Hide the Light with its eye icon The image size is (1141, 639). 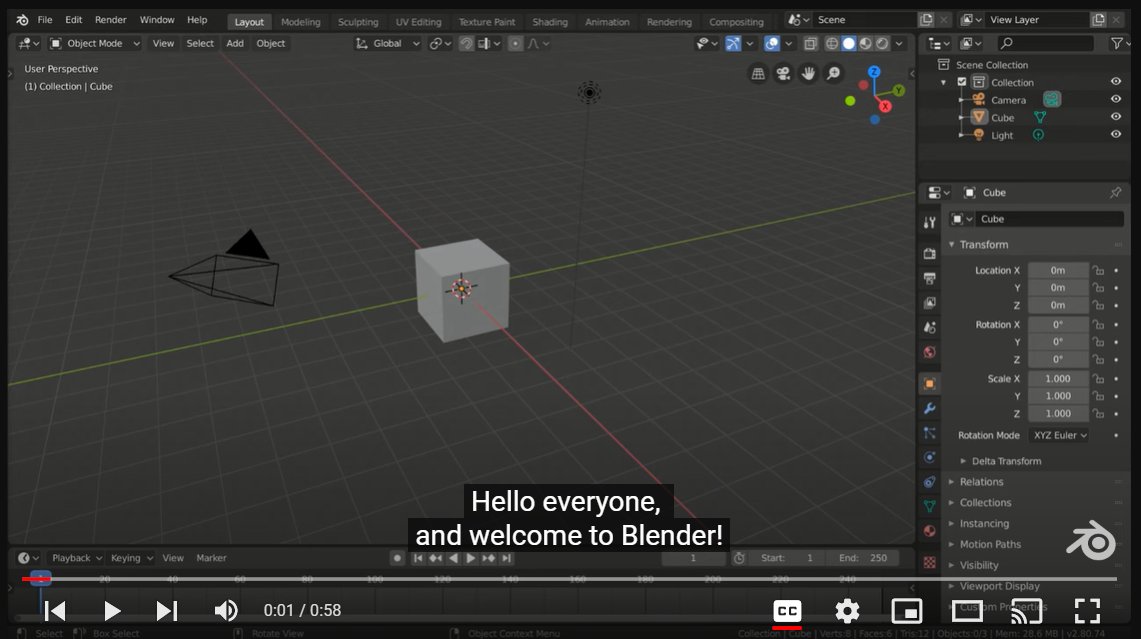point(1116,134)
